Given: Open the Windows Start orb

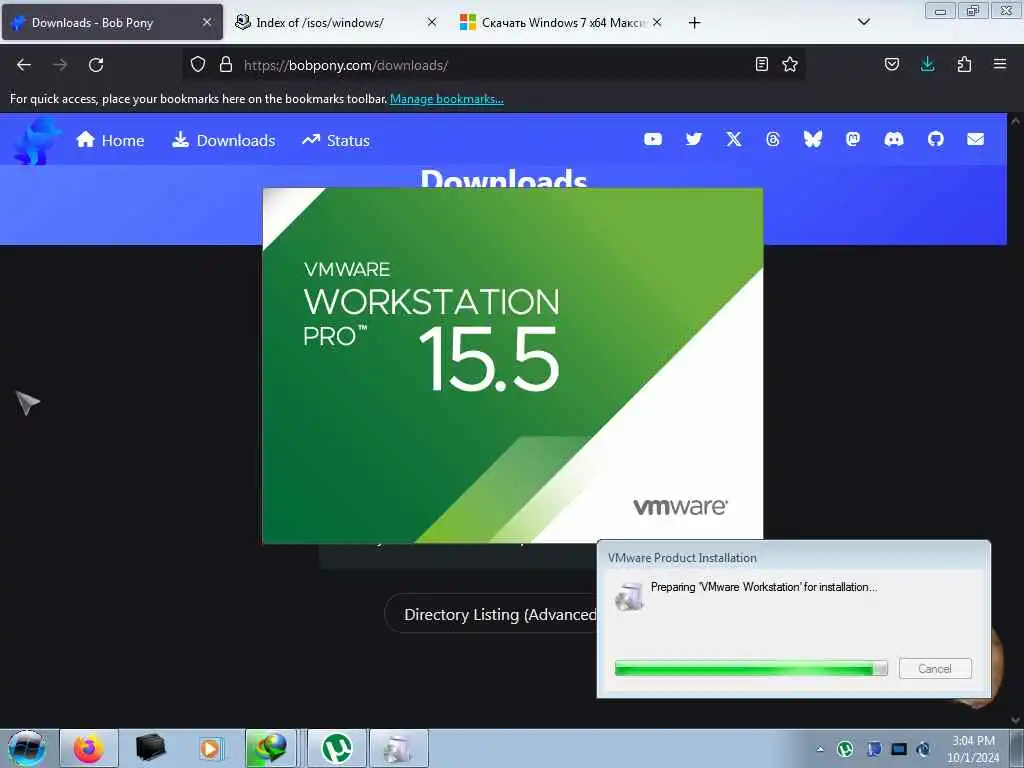Looking at the screenshot, I should tap(27, 748).
